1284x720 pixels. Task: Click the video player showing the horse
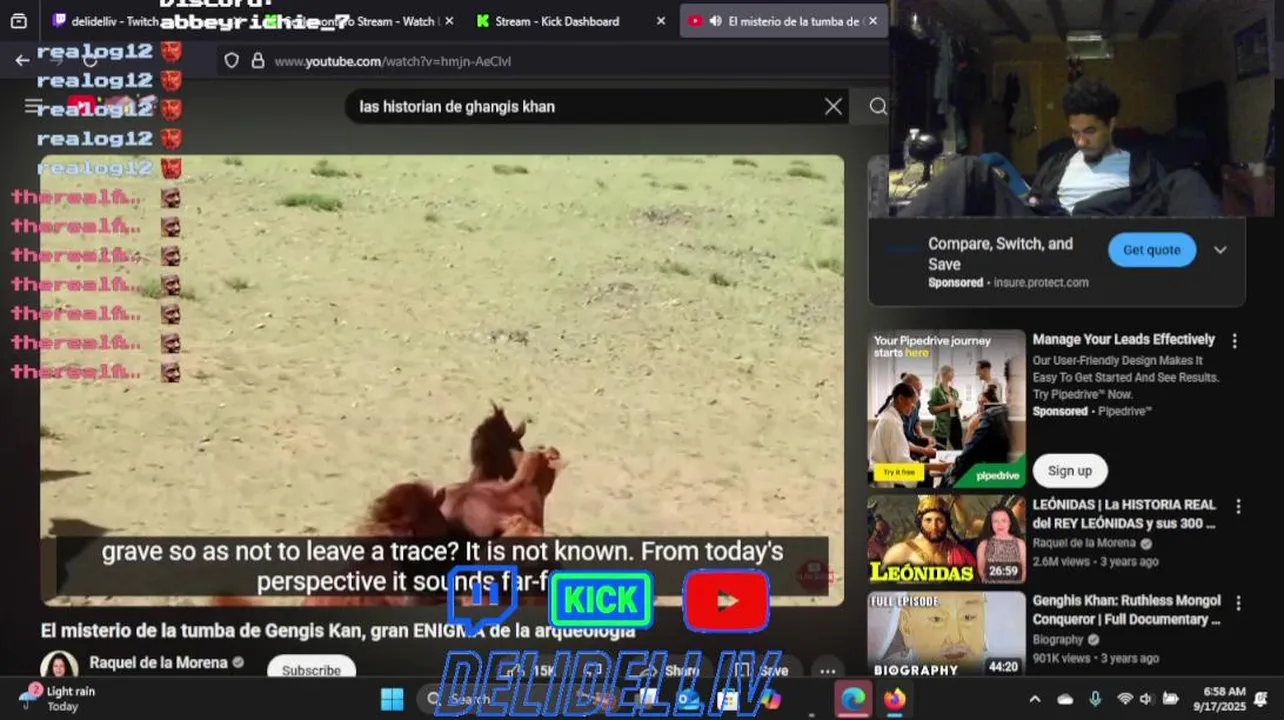click(x=442, y=380)
